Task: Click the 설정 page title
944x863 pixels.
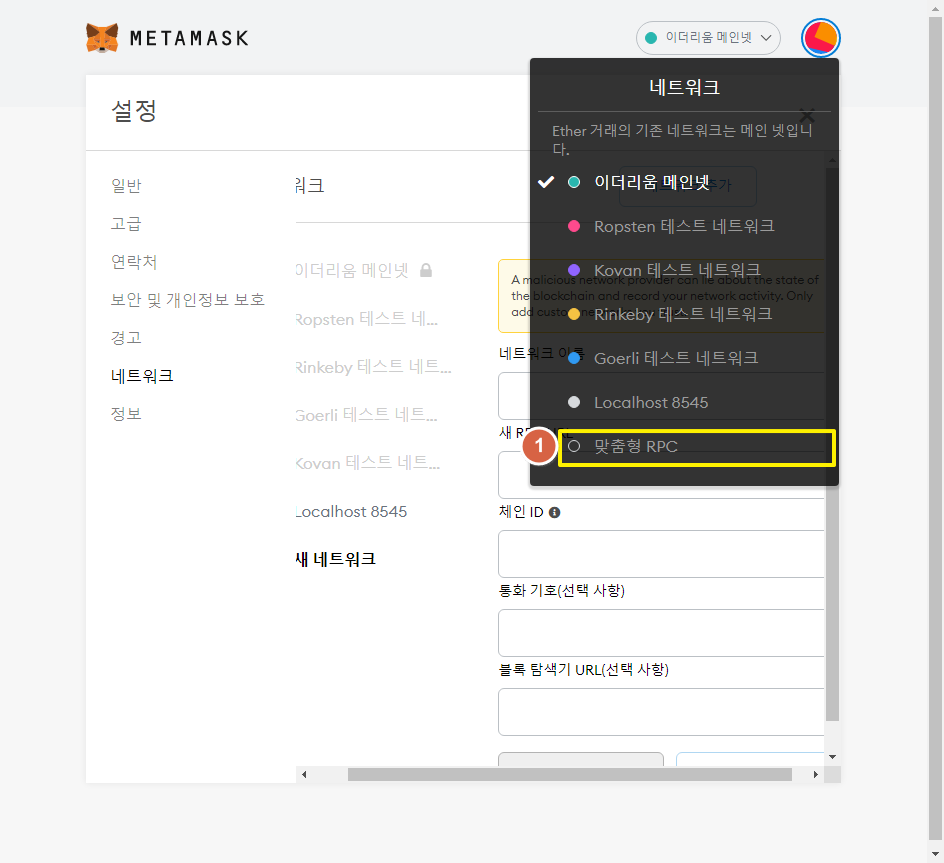Action: tap(134, 111)
